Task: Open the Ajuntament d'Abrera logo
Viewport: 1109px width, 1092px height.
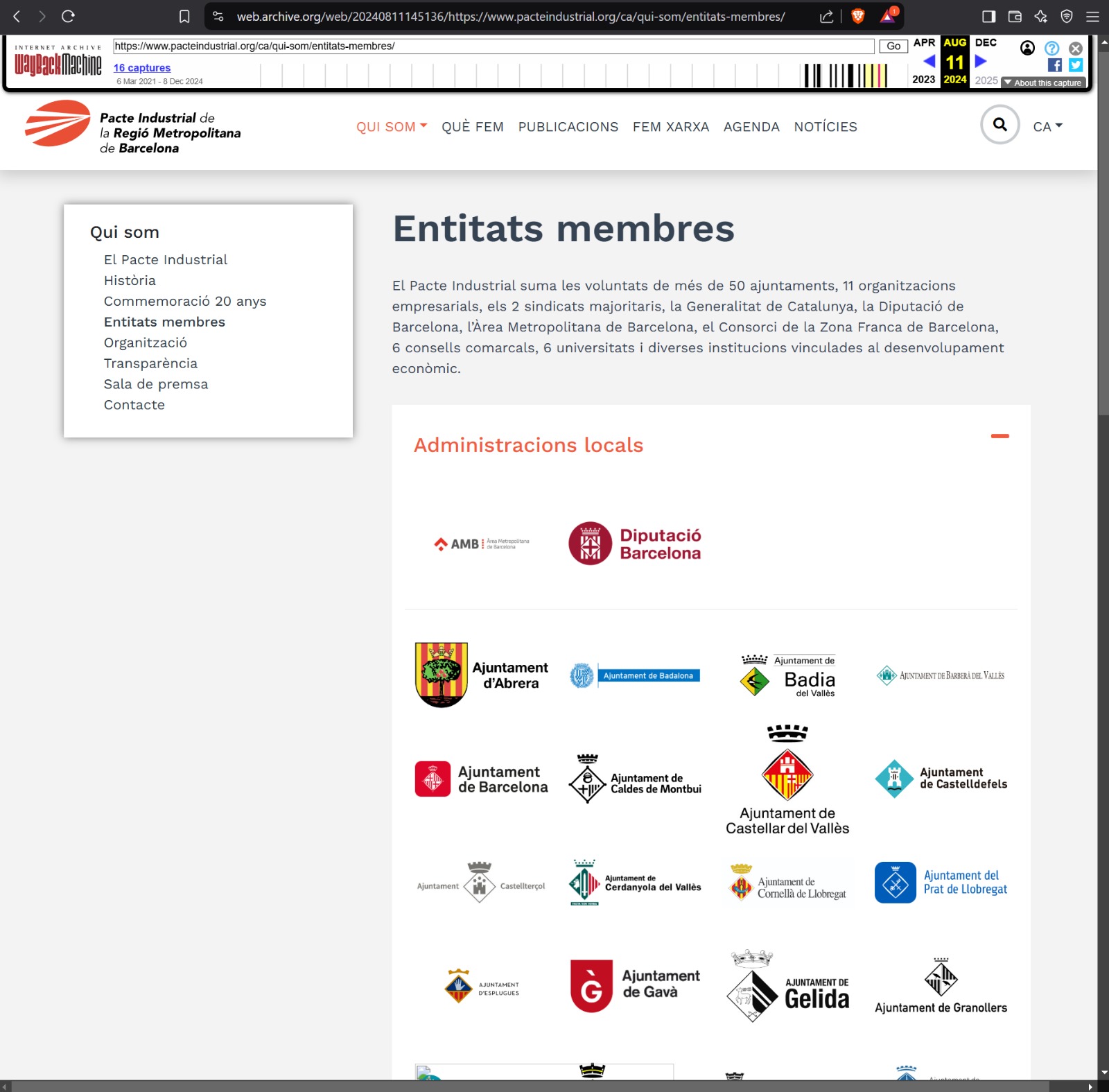Action: pos(481,675)
